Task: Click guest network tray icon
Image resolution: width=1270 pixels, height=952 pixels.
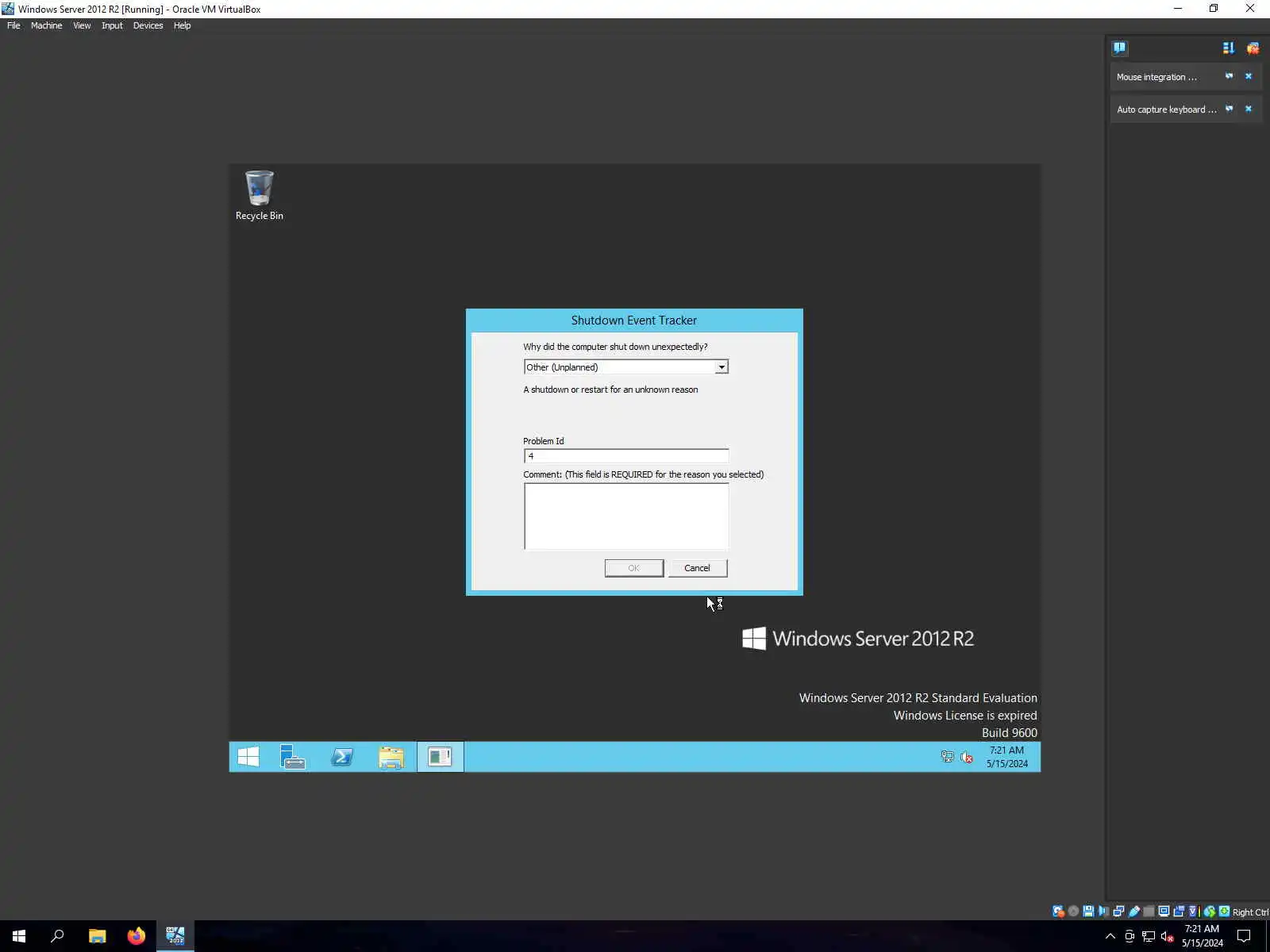Action: pos(947,757)
